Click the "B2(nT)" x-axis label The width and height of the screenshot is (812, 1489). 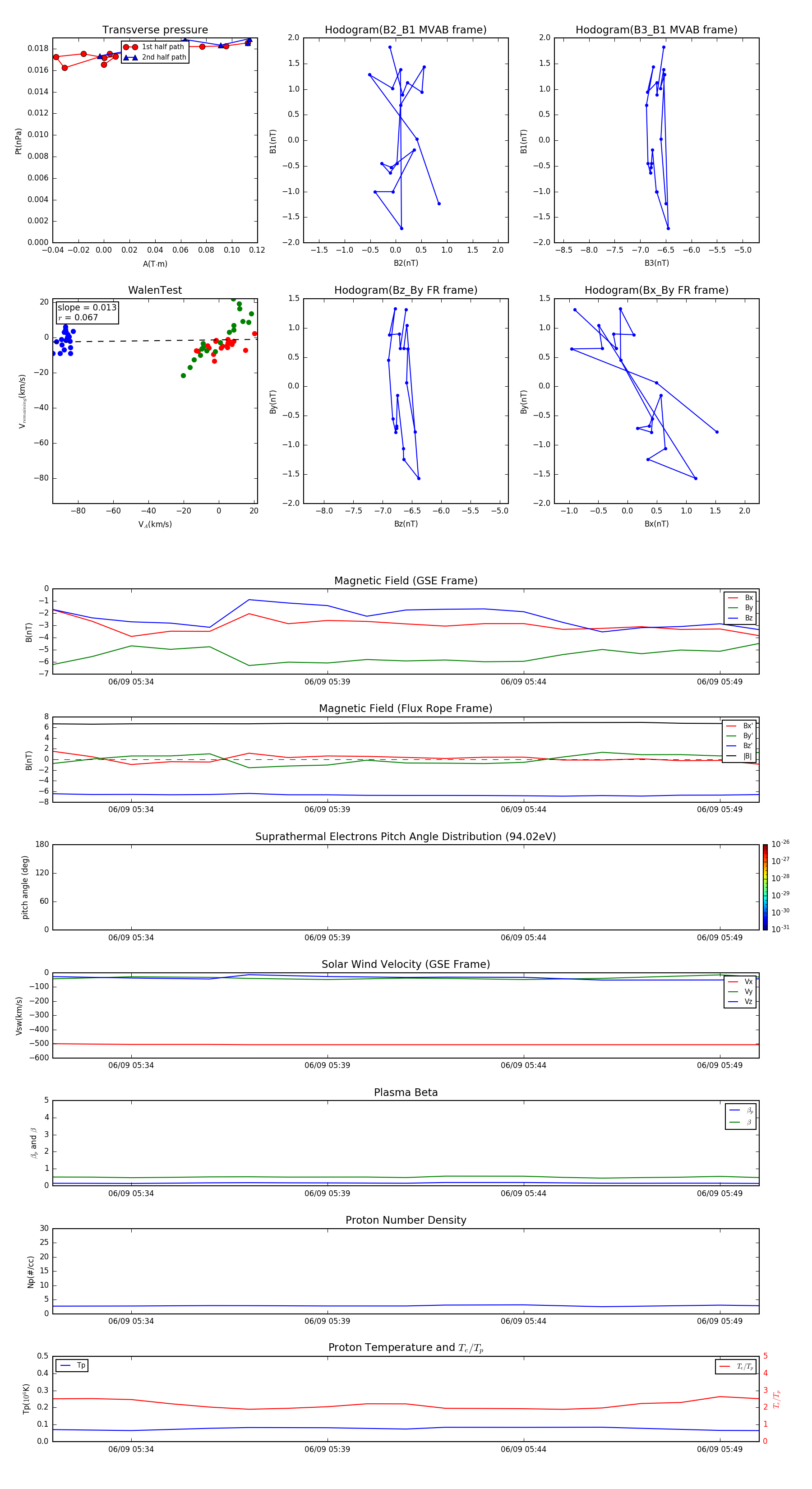click(x=406, y=263)
